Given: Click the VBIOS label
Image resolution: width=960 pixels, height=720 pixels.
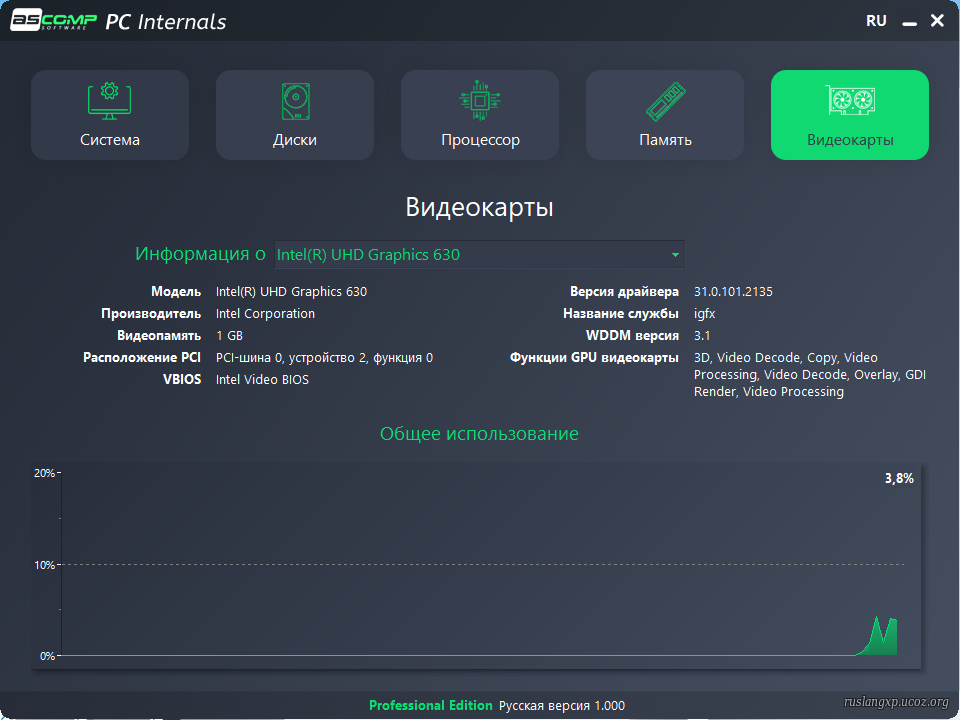Looking at the screenshot, I should pos(182,380).
